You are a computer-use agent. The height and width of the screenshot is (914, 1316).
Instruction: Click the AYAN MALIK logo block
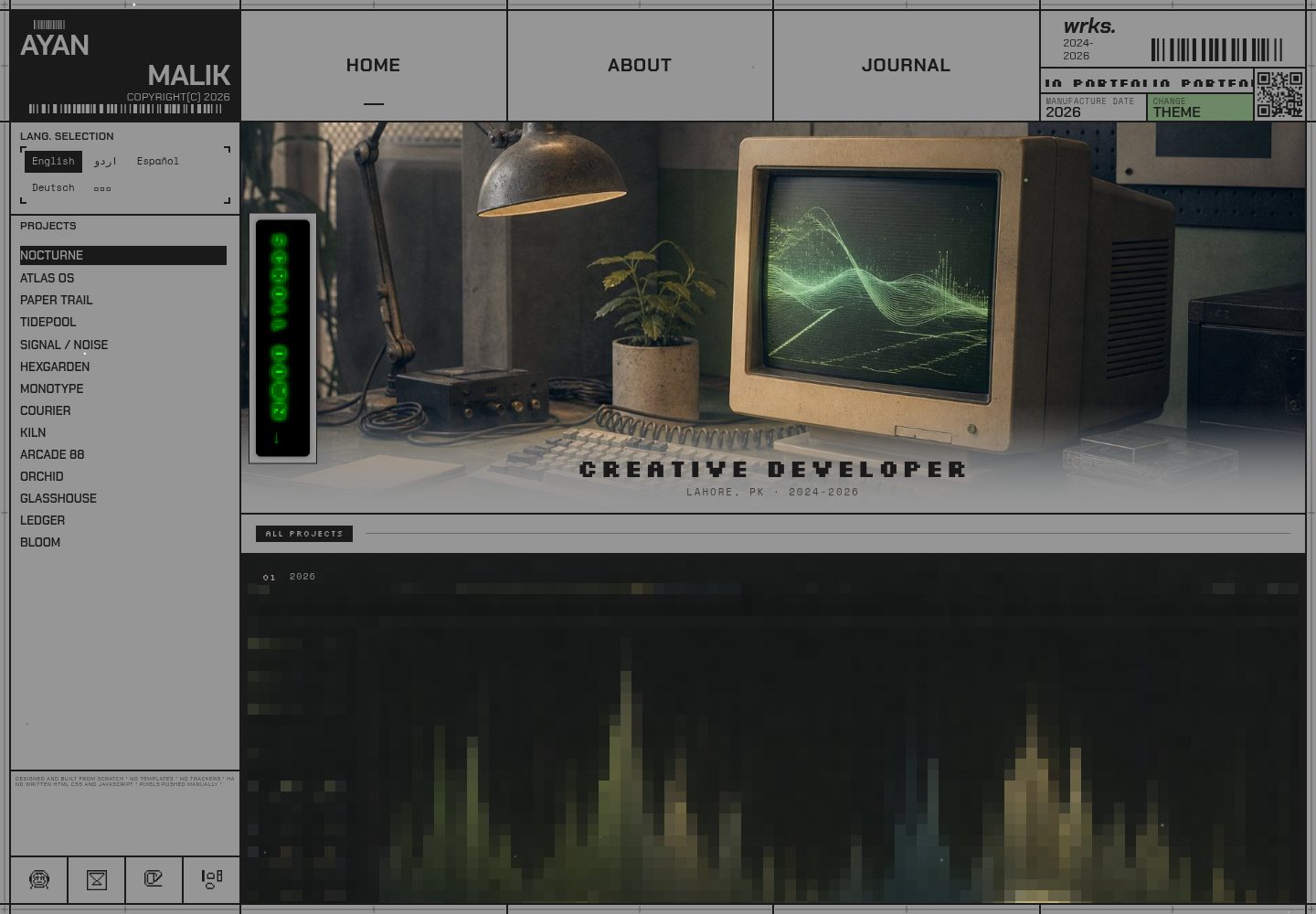(125, 66)
